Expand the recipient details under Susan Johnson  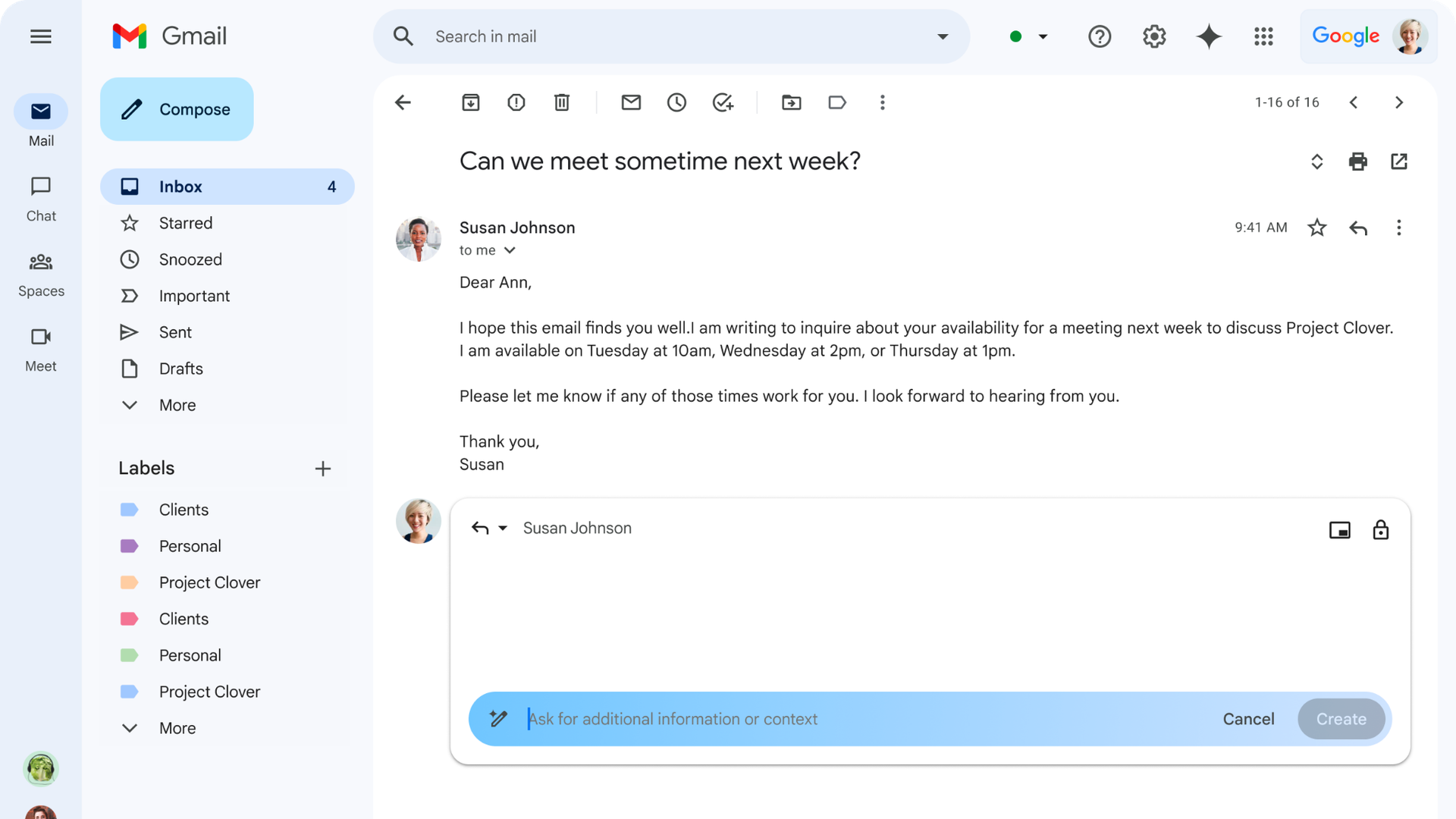(x=510, y=250)
